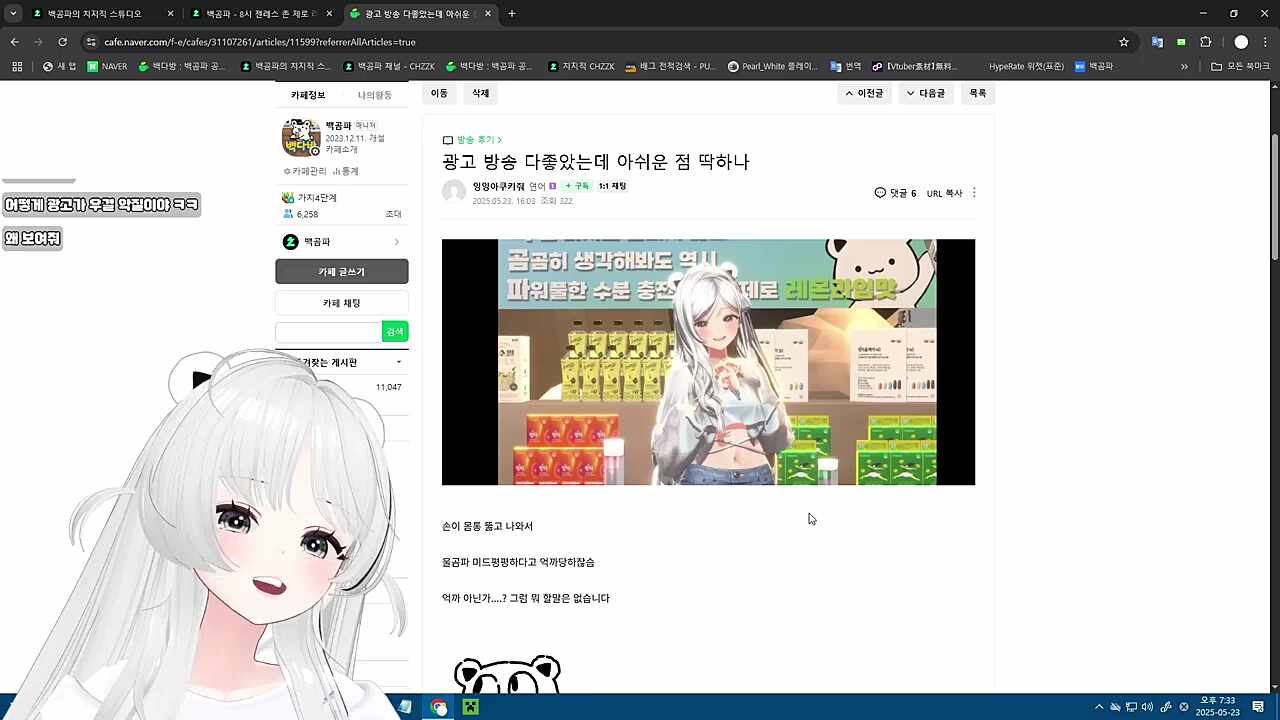
Task: Go back with the browser back arrow
Action: coord(14,42)
